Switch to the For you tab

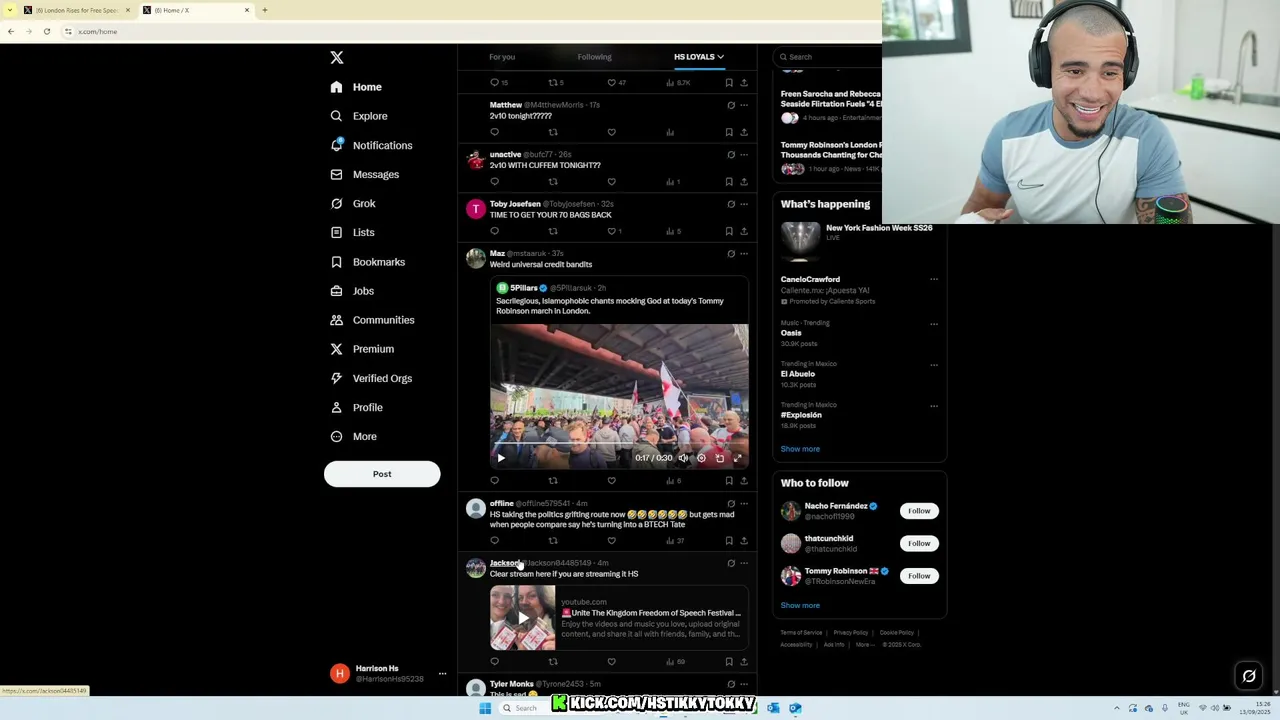point(502,57)
